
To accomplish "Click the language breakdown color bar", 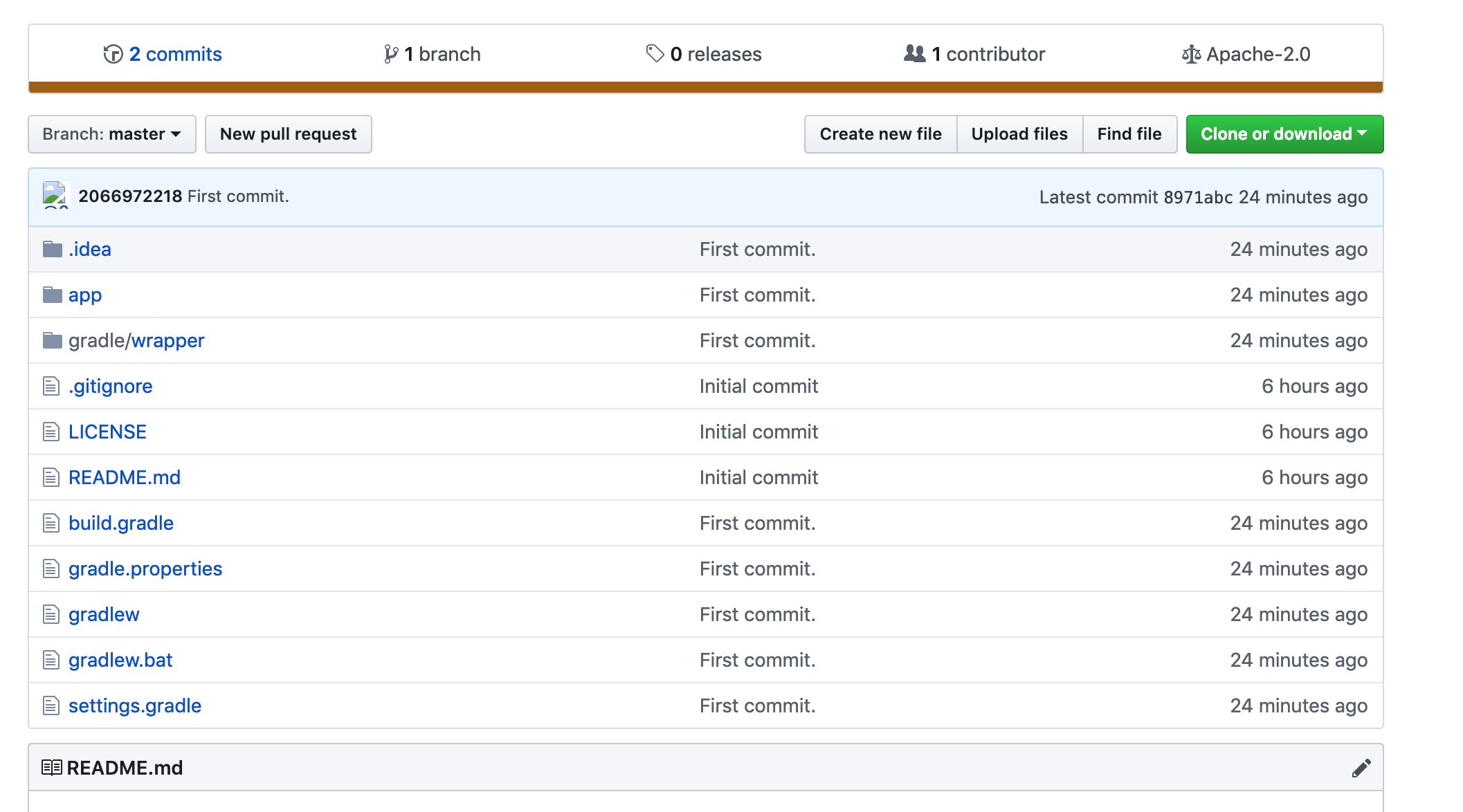I will (706, 87).
